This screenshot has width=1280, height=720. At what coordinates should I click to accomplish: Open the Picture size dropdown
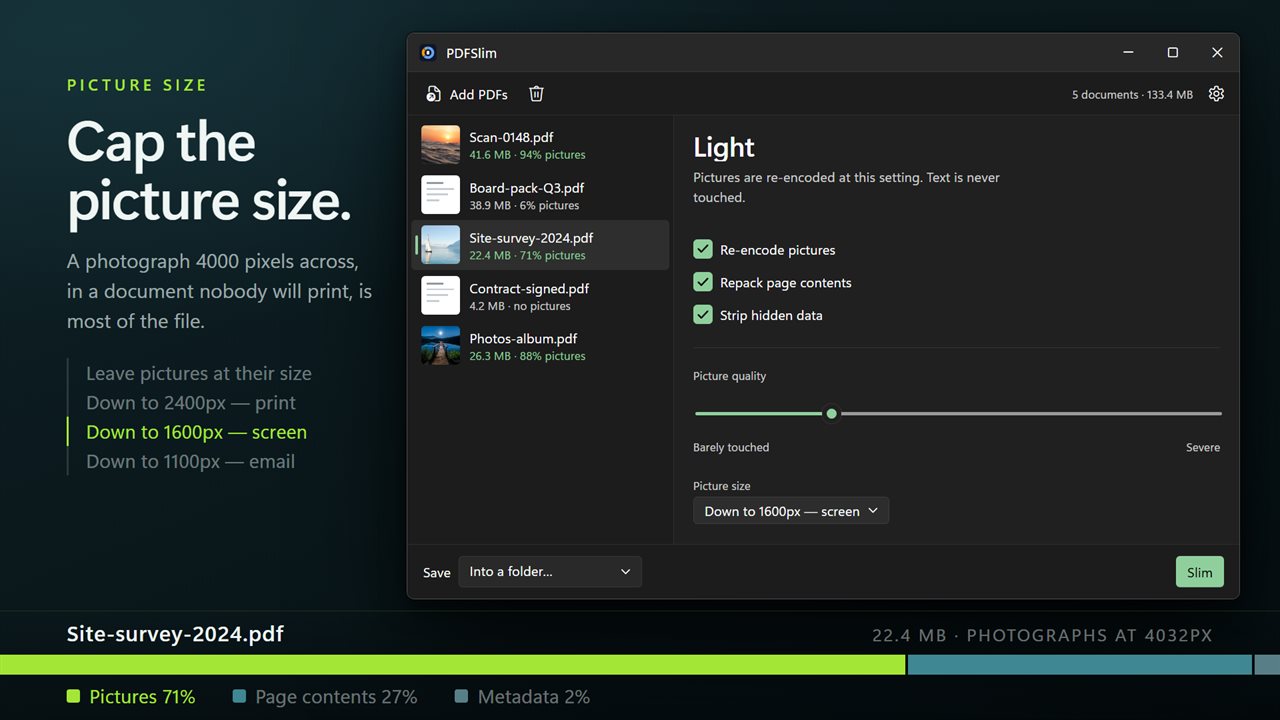click(x=791, y=511)
